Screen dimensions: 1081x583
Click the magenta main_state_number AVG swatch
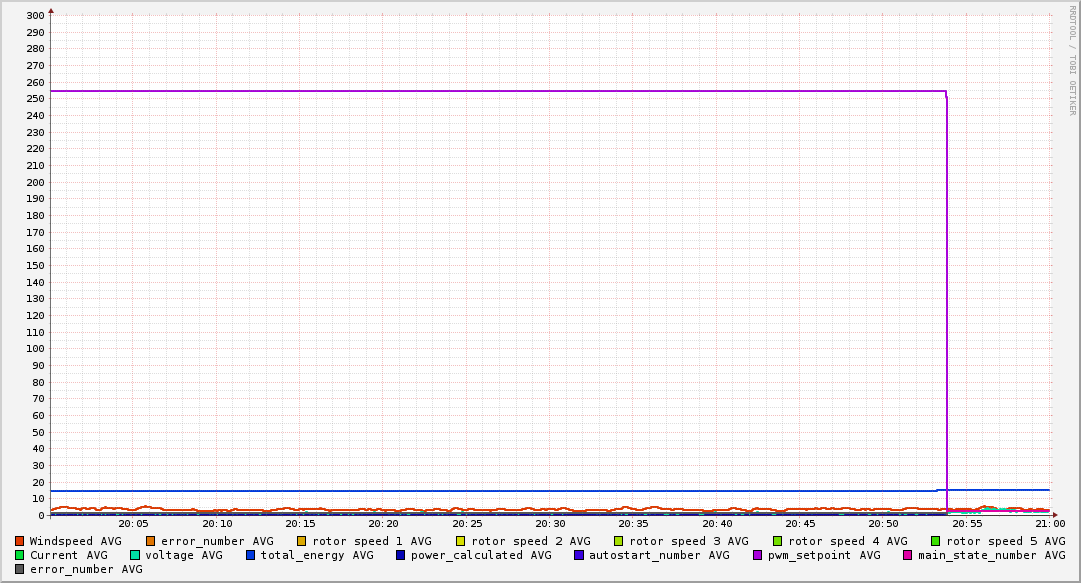tap(908, 555)
